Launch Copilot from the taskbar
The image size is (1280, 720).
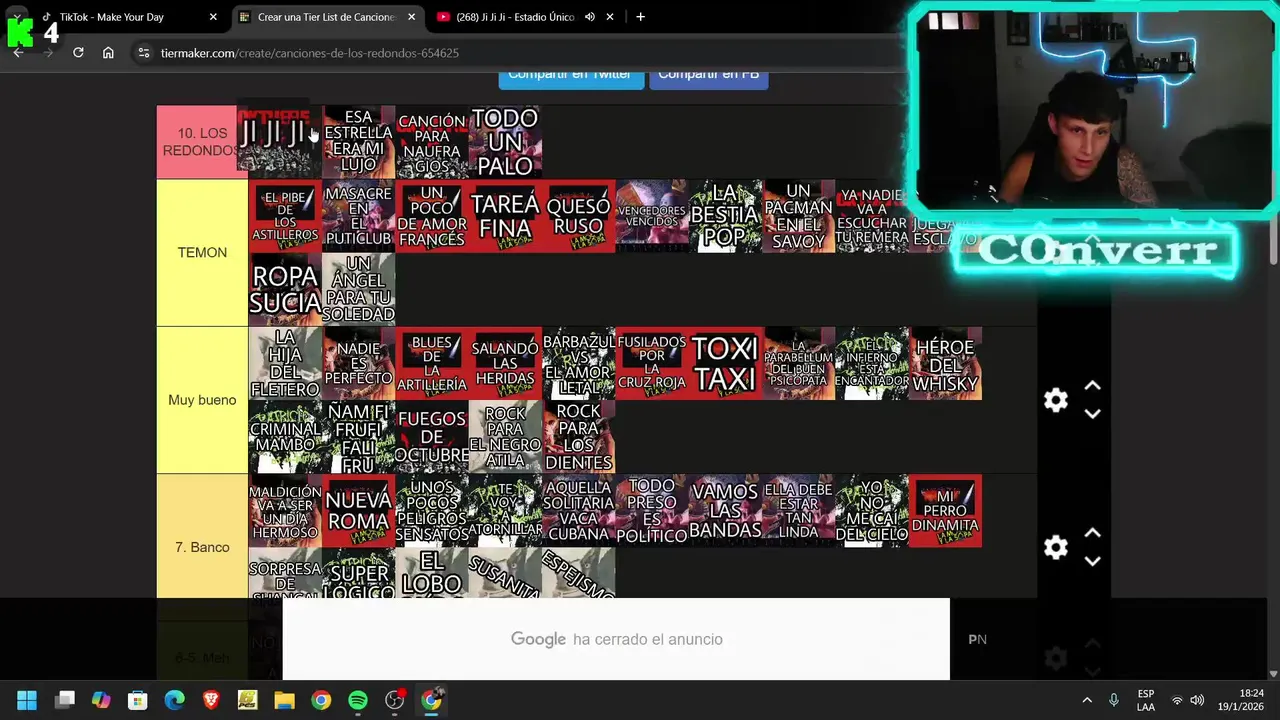coord(101,700)
